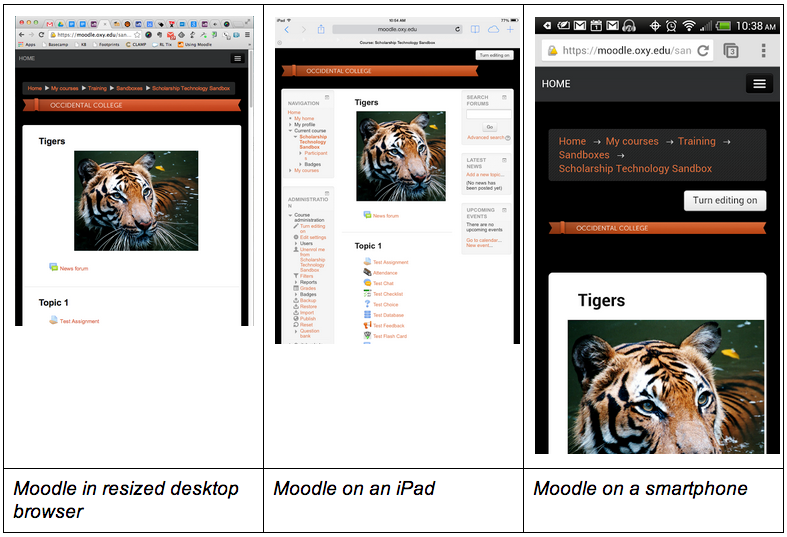Click Go to calendar link on iPad
This screenshot has height=537, width=787.
pos(483,240)
